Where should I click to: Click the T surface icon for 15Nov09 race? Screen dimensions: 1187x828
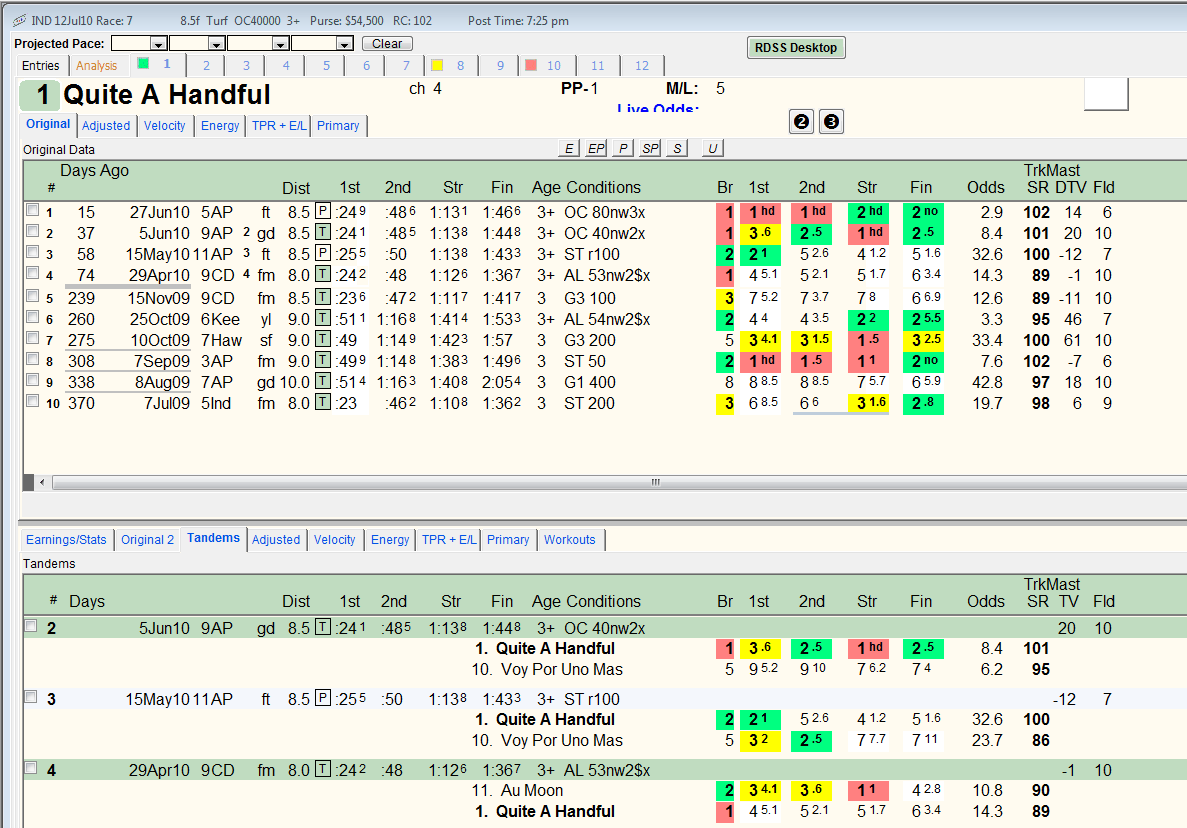(x=322, y=297)
